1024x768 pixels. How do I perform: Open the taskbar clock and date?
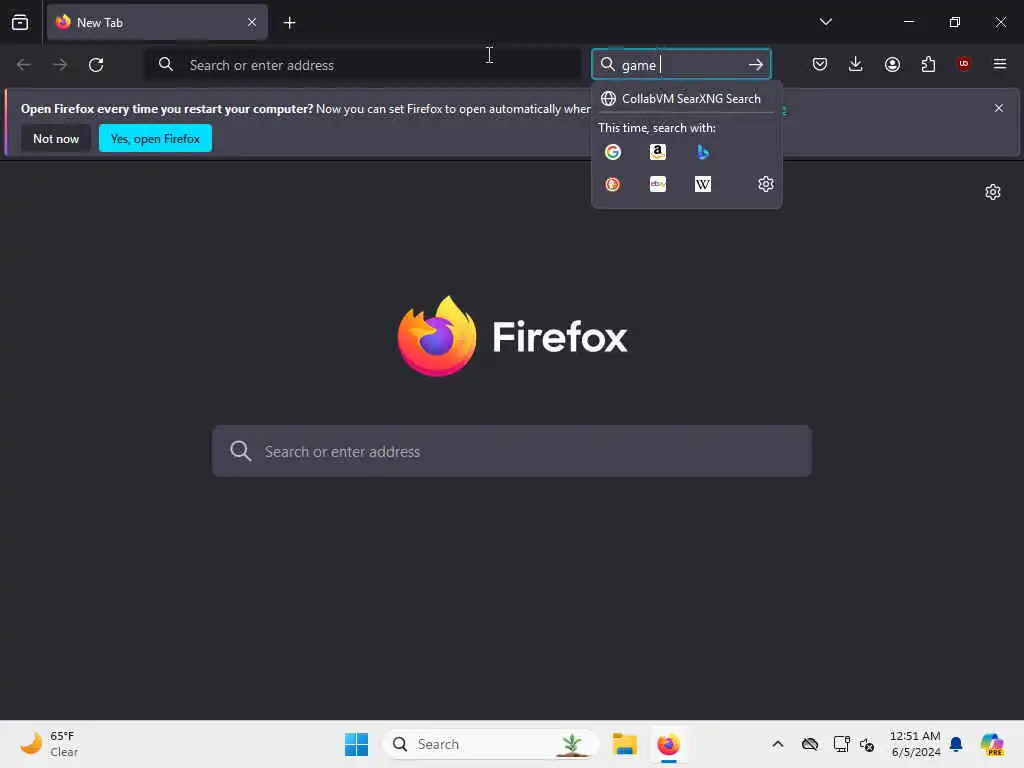pyautogui.click(x=915, y=744)
